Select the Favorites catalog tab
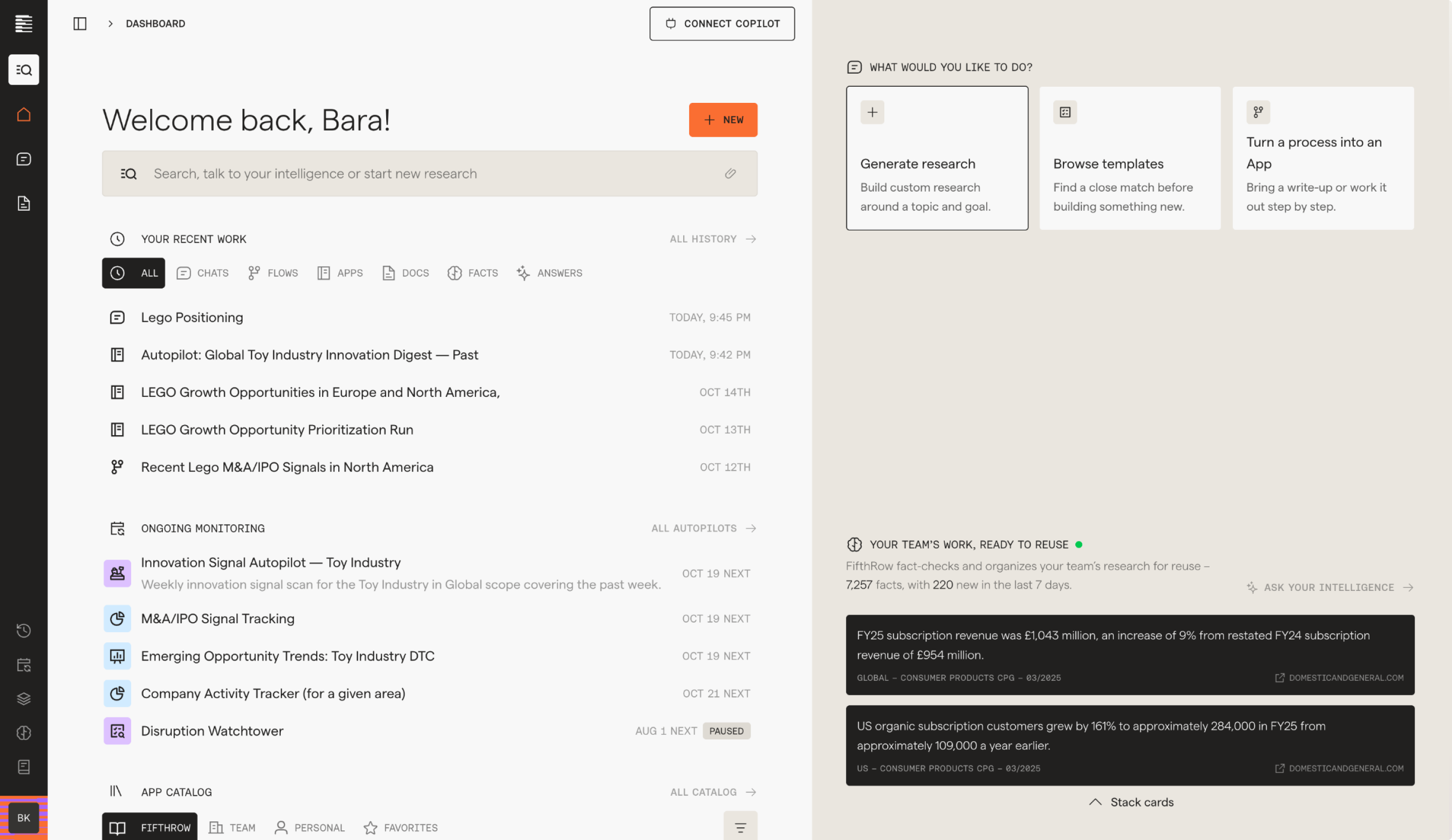 401,827
